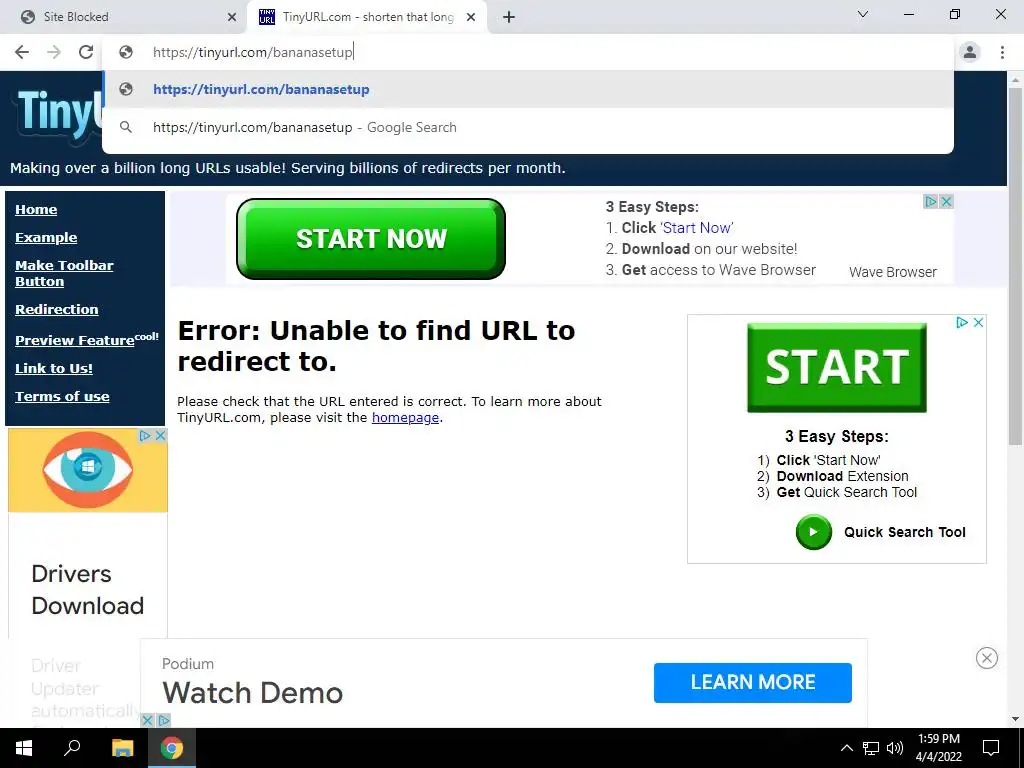The image size is (1024, 768).
Task: Open the Terms of use link
Action: [x=62, y=396]
